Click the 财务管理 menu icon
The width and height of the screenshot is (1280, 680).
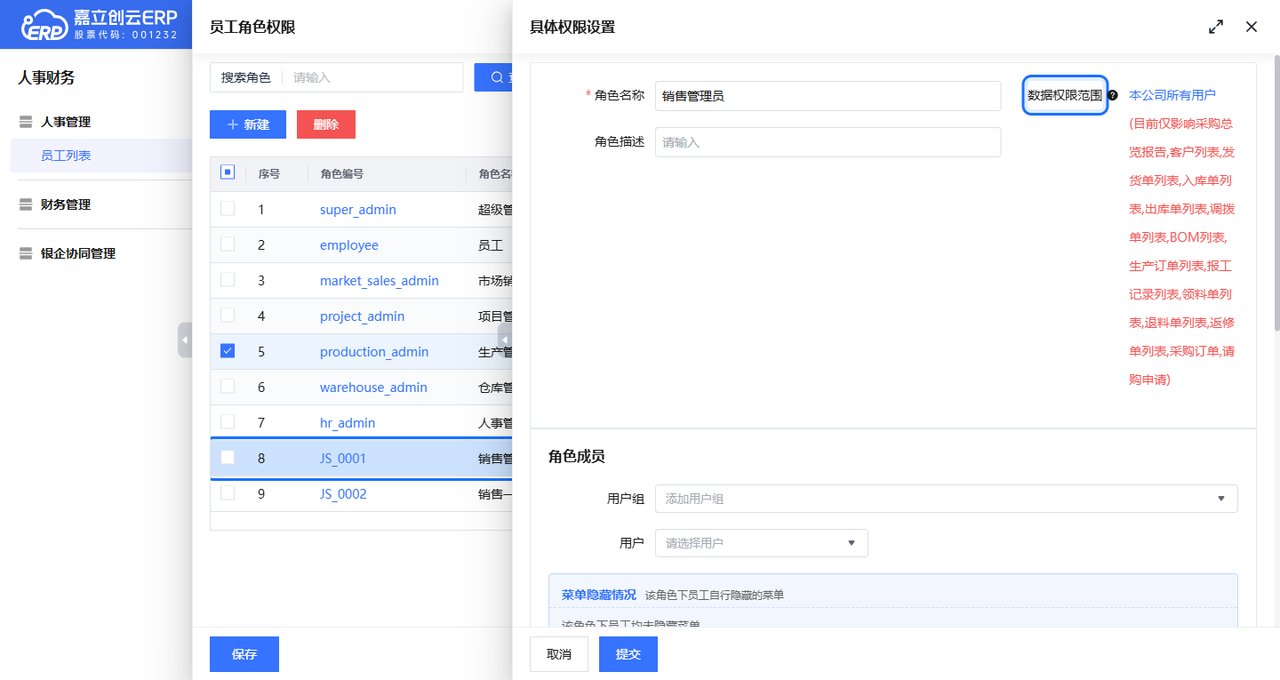click(x=27, y=205)
